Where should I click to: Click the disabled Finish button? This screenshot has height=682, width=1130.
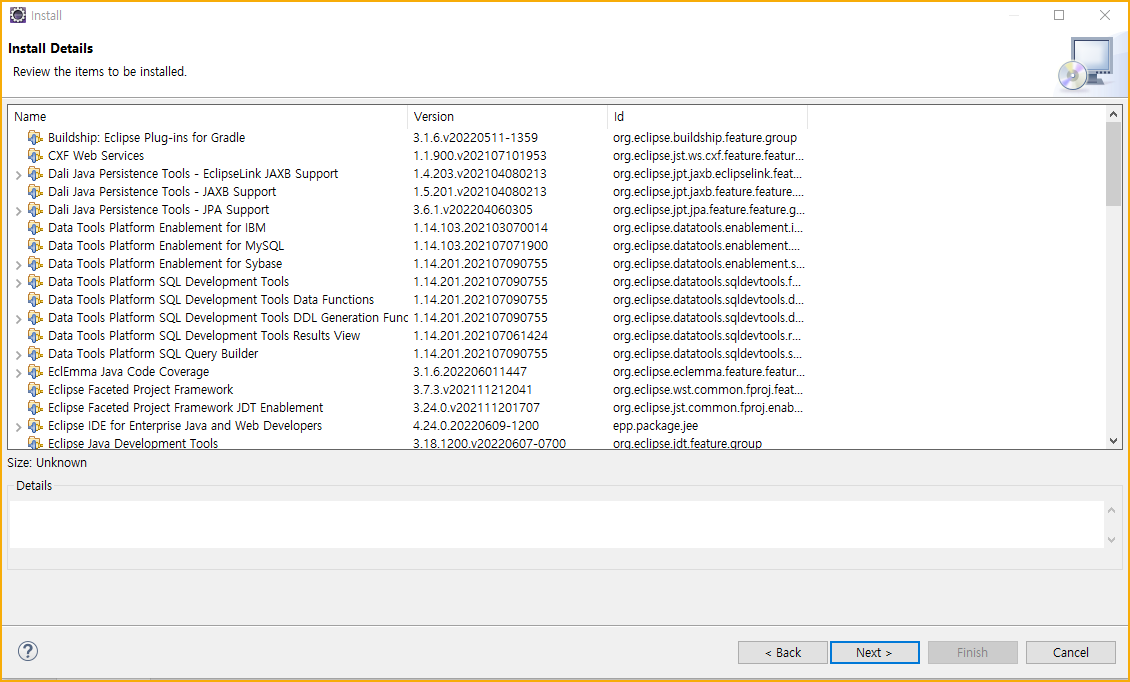(972, 652)
